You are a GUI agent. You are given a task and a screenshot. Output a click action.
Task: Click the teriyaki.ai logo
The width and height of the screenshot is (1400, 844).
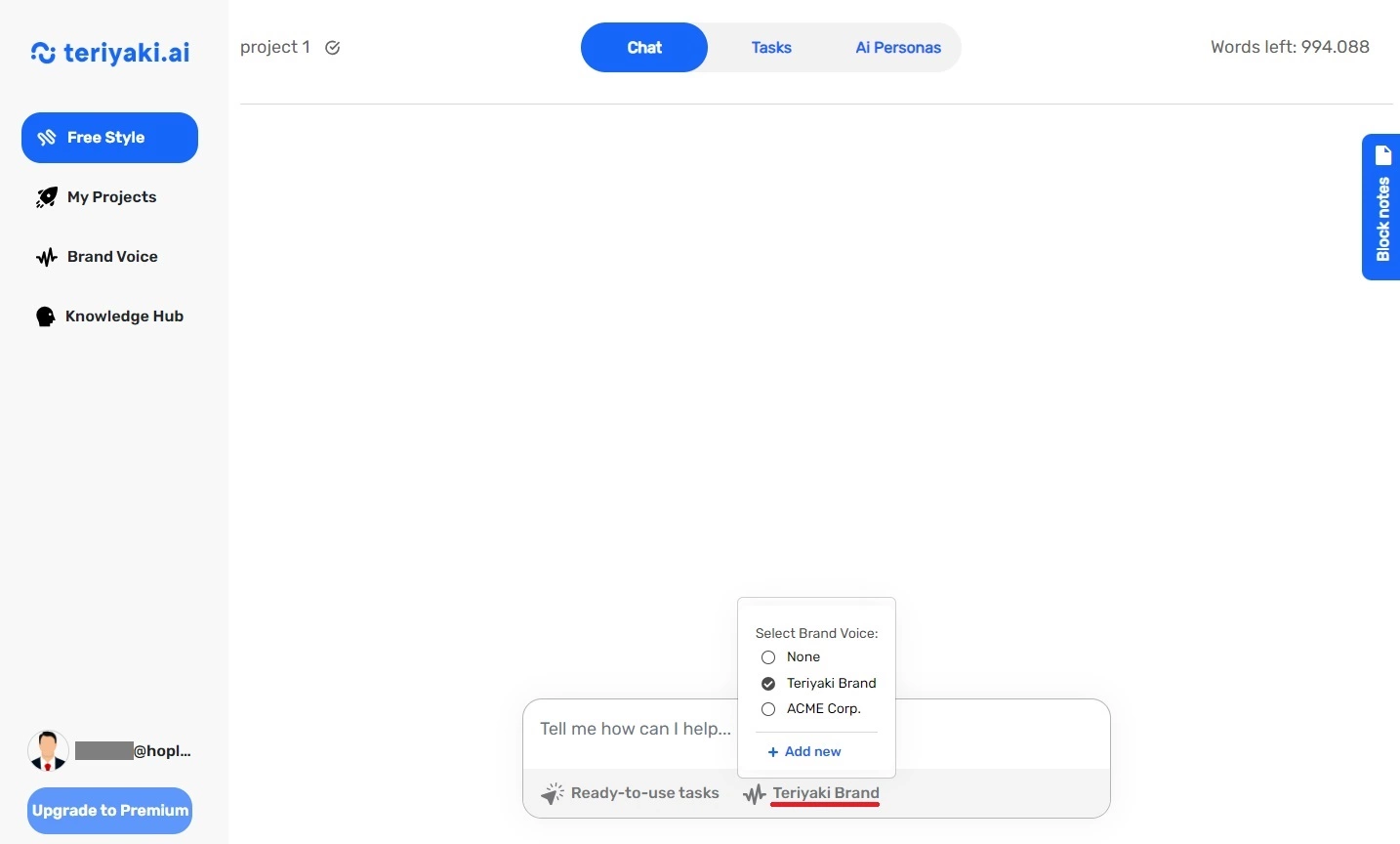[110, 52]
